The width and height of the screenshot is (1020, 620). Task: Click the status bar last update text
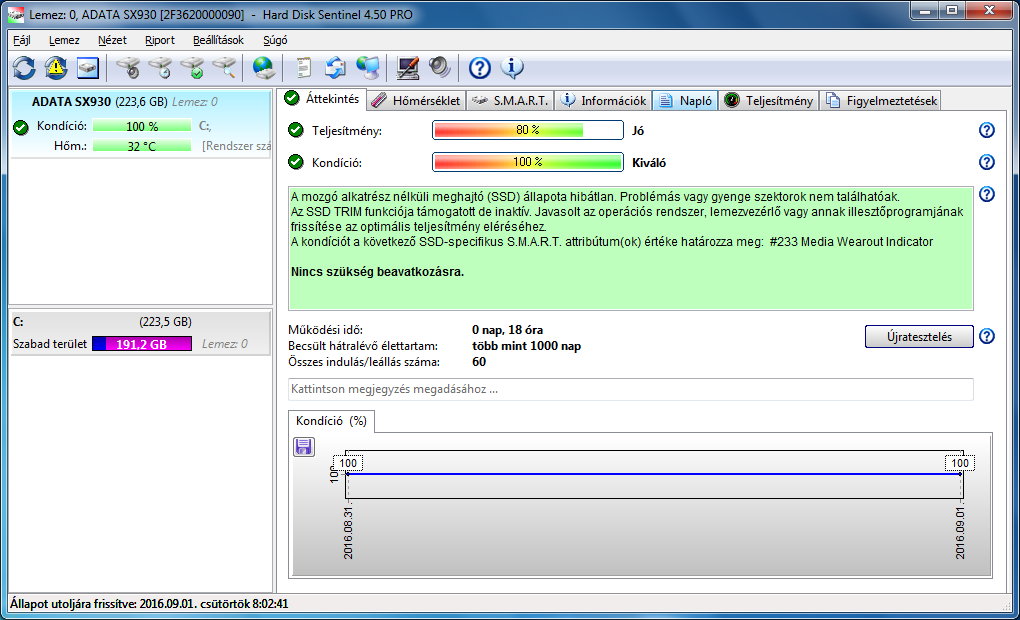(149, 604)
